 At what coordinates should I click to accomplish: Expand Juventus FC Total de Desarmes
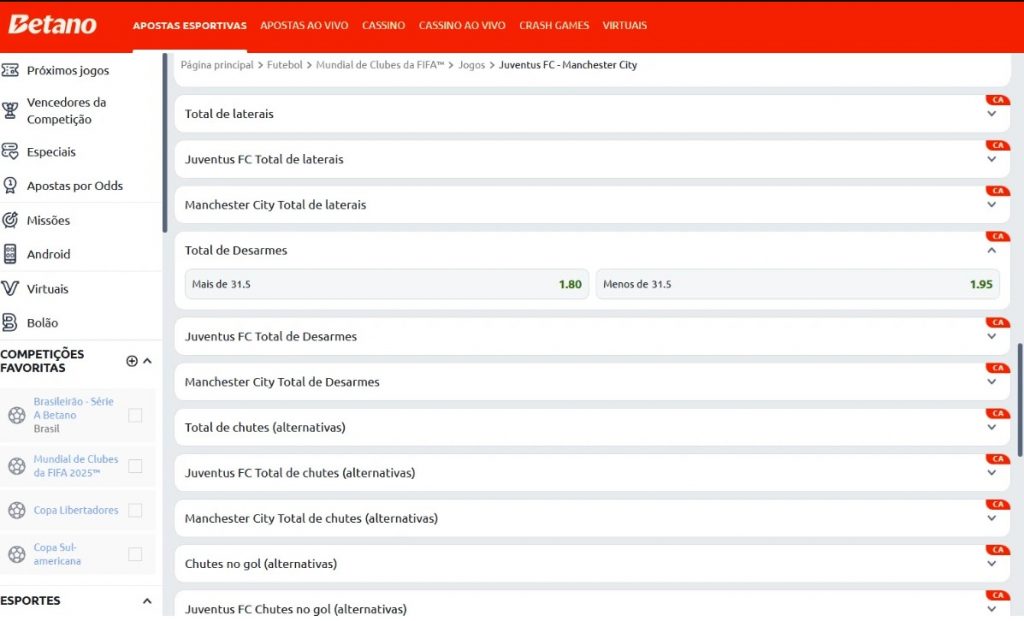point(991,337)
